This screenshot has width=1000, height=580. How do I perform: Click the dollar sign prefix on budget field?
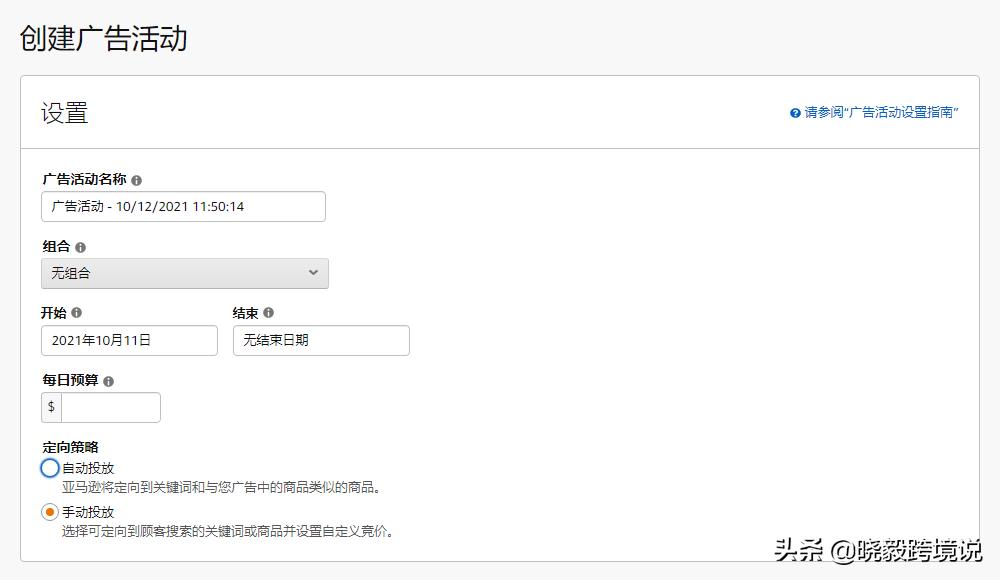[50, 407]
